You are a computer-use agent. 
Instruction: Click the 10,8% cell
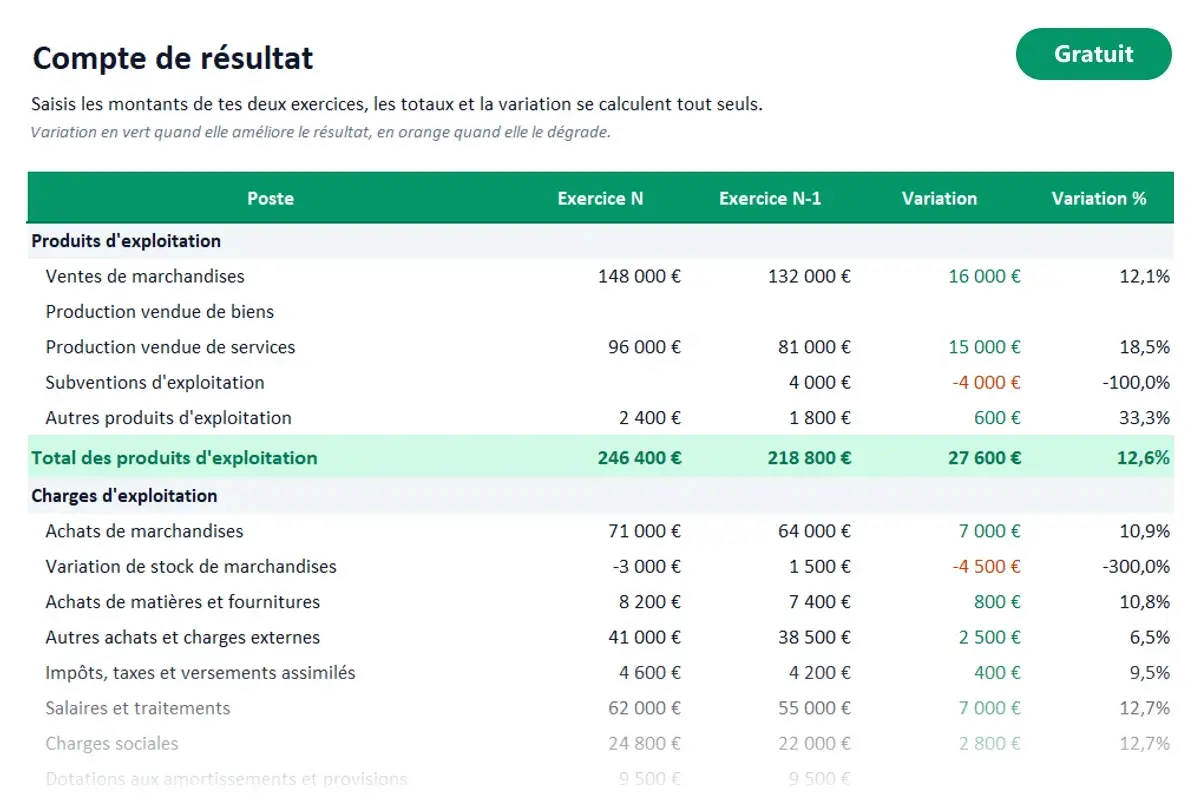tap(1144, 602)
